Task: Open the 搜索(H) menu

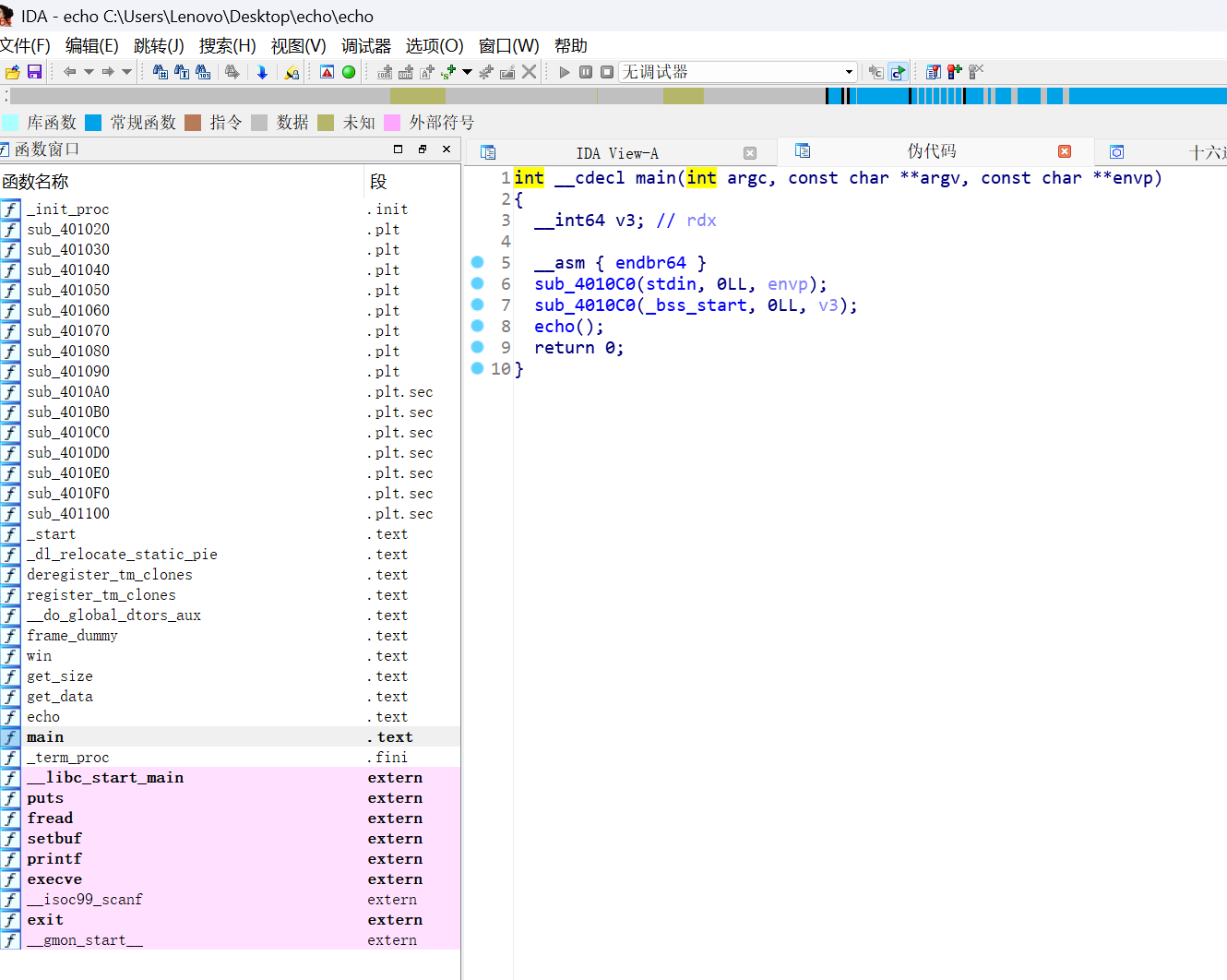Action: [x=227, y=46]
